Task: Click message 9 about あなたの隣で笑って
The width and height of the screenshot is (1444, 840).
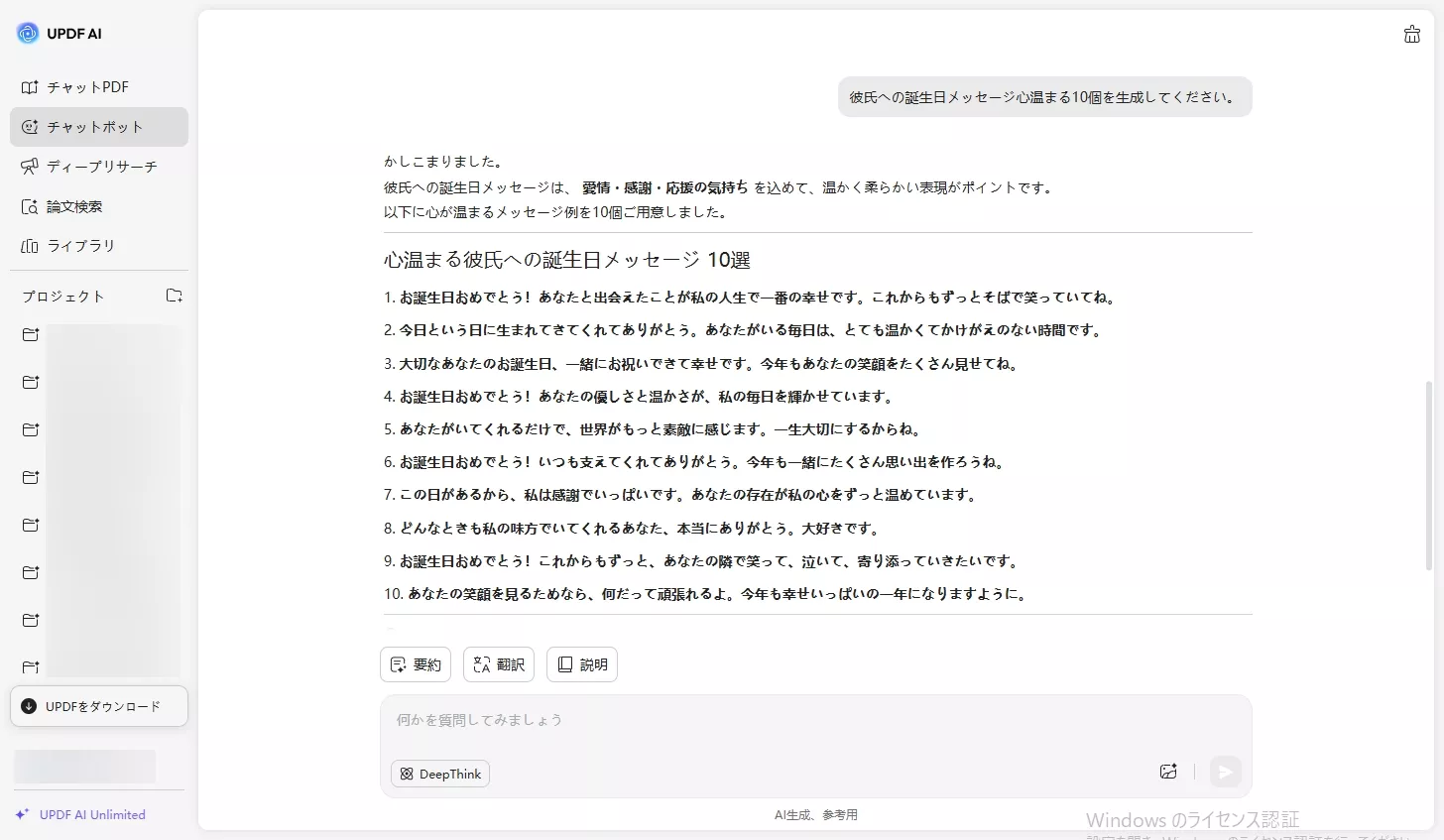Action: pyautogui.click(x=702, y=561)
